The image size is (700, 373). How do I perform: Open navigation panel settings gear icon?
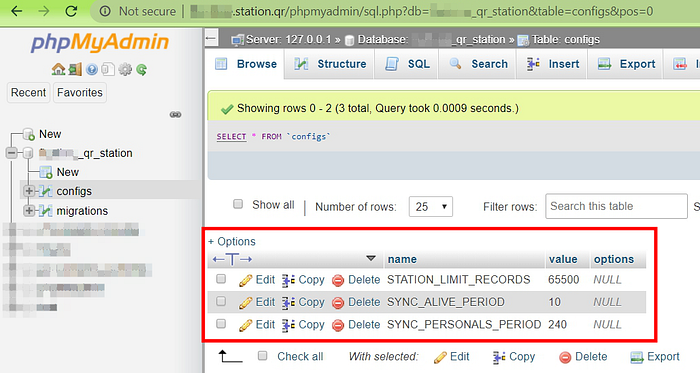click(125, 69)
